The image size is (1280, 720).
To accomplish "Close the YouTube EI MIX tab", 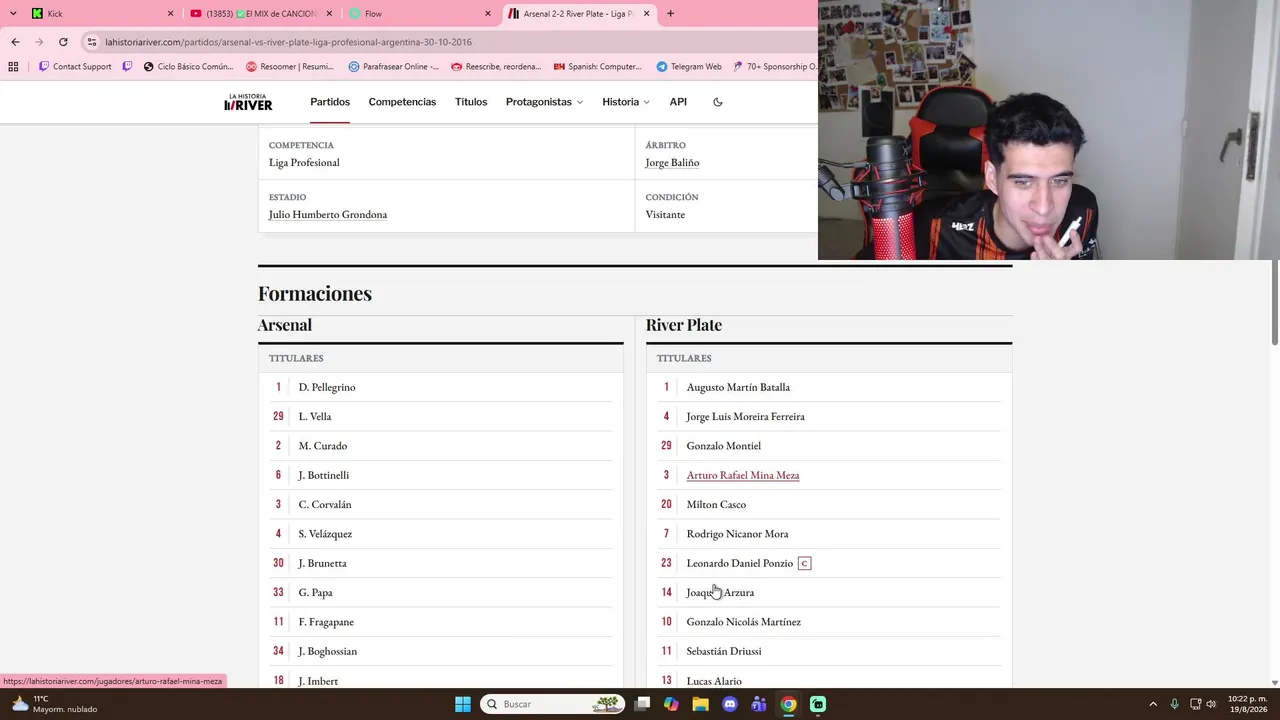I will 329,13.
